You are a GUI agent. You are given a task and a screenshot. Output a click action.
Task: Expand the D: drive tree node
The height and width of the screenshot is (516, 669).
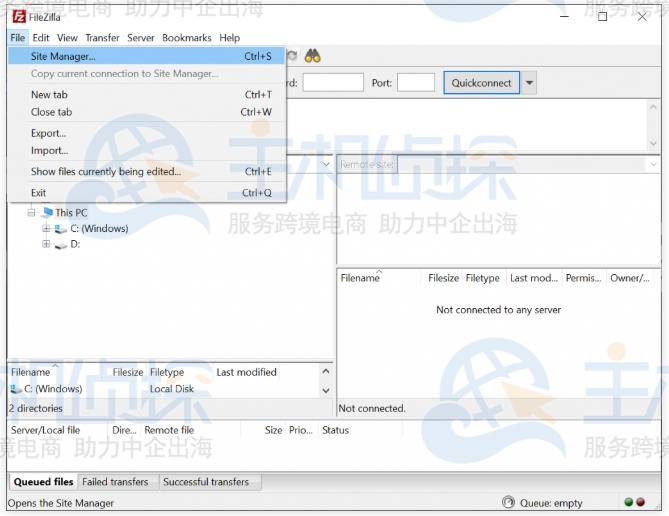(x=46, y=244)
